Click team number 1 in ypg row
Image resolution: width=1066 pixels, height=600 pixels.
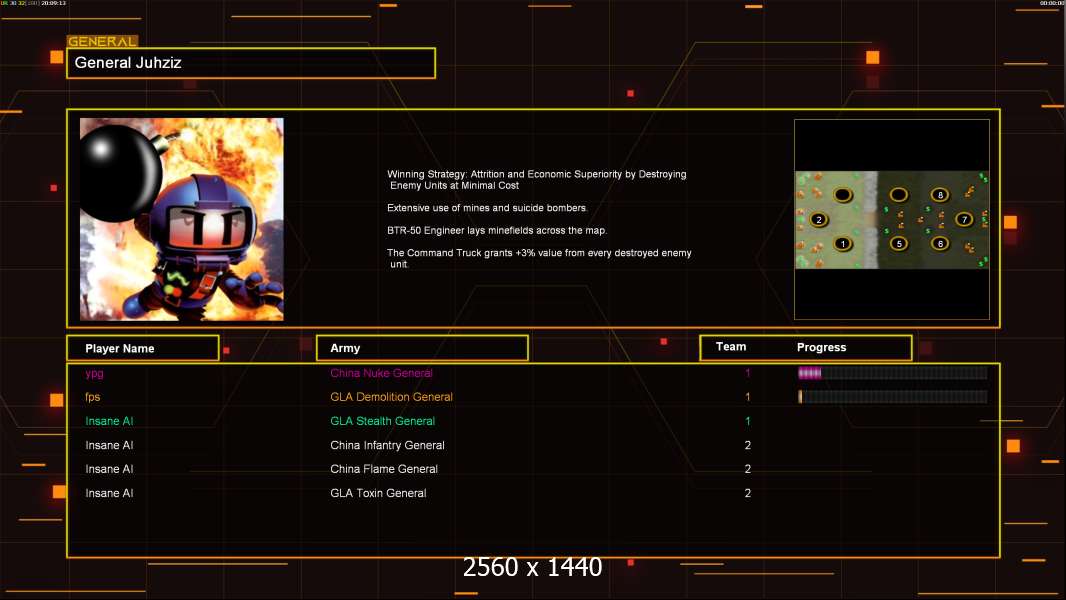[748, 373]
